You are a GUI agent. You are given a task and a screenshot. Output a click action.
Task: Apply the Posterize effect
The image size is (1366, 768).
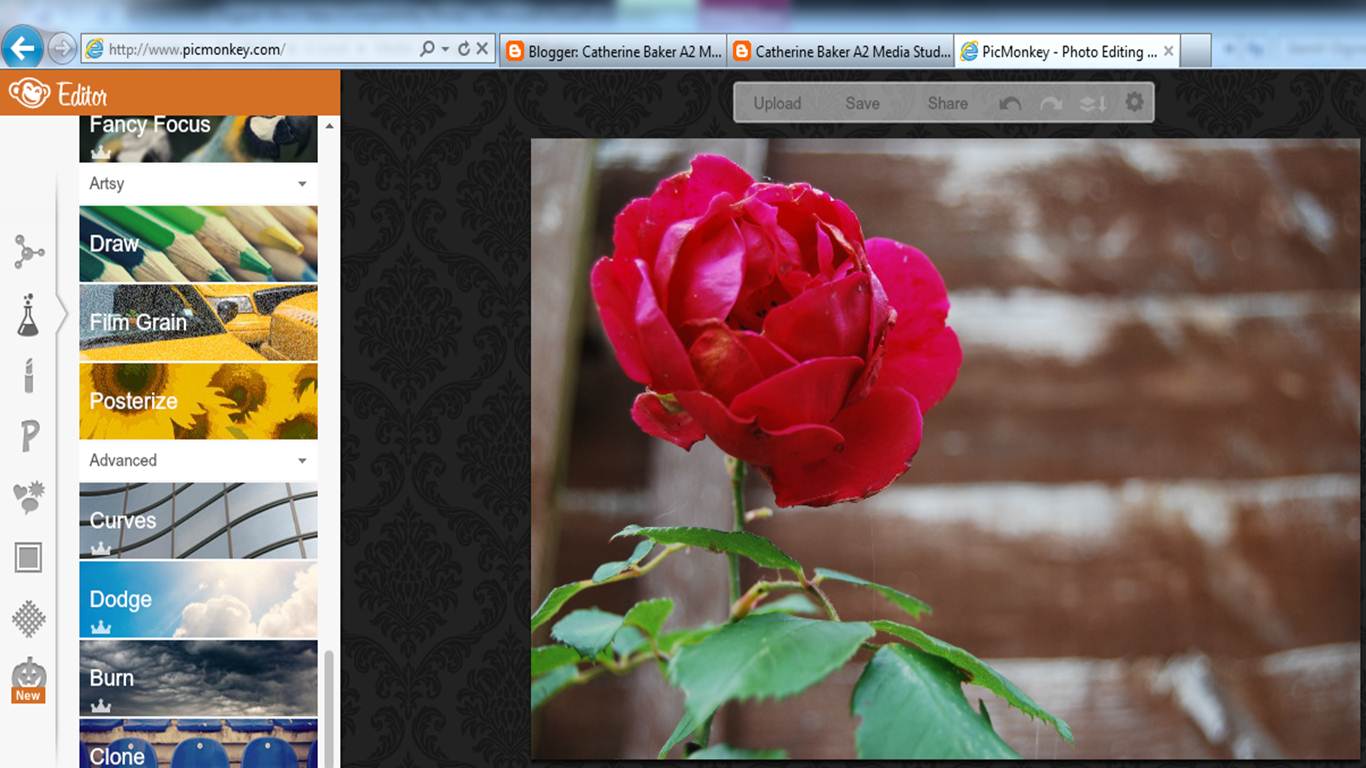(199, 401)
